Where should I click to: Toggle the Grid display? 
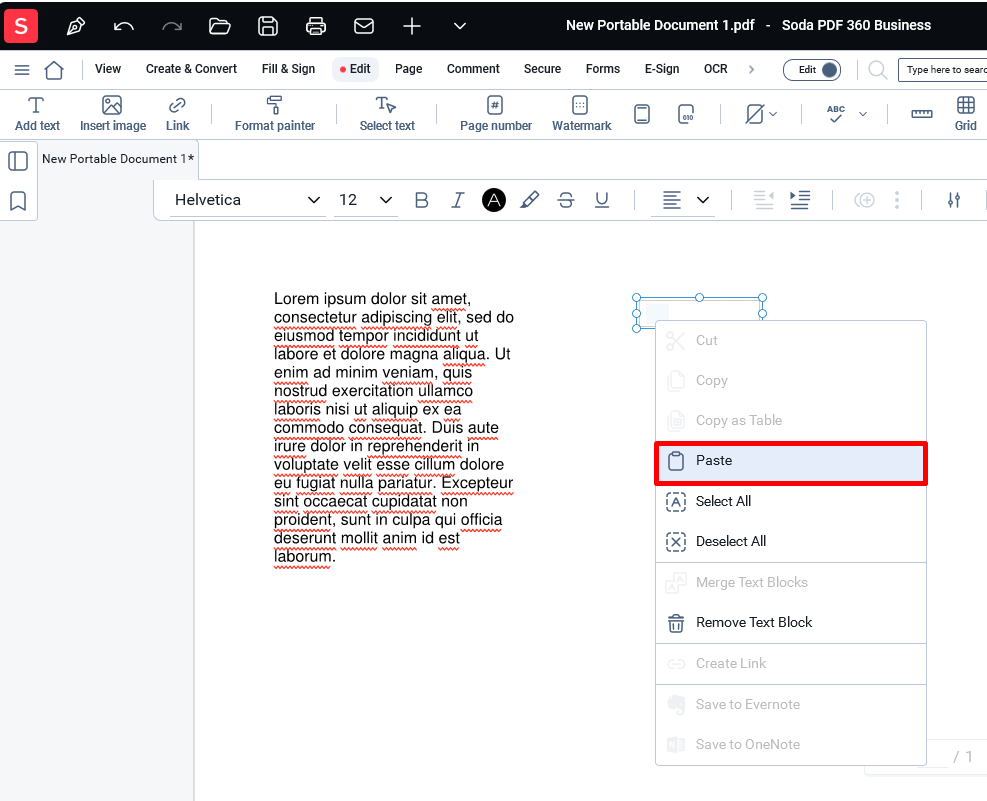pyautogui.click(x=966, y=115)
